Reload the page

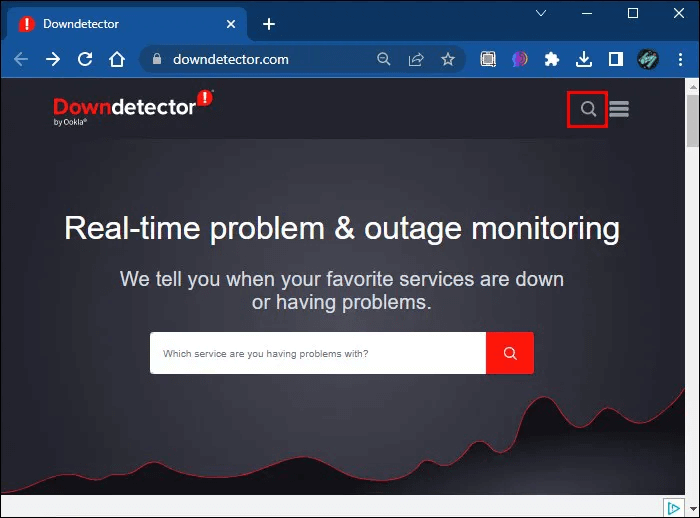tap(85, 59)
